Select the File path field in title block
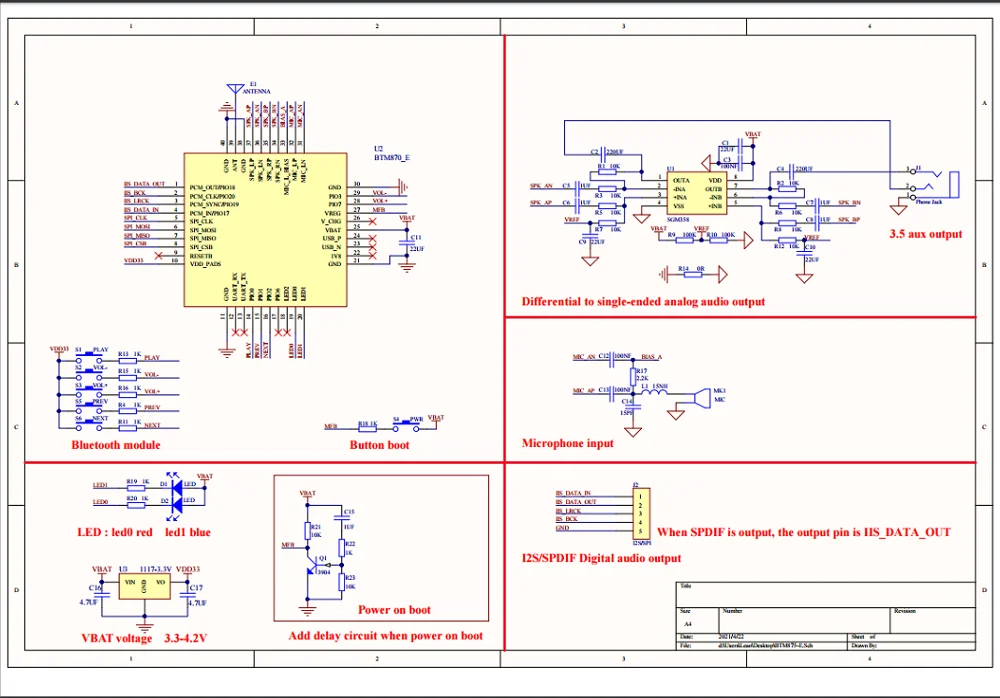This screenshot has width=1000, height=698. (x=762, y=646)
